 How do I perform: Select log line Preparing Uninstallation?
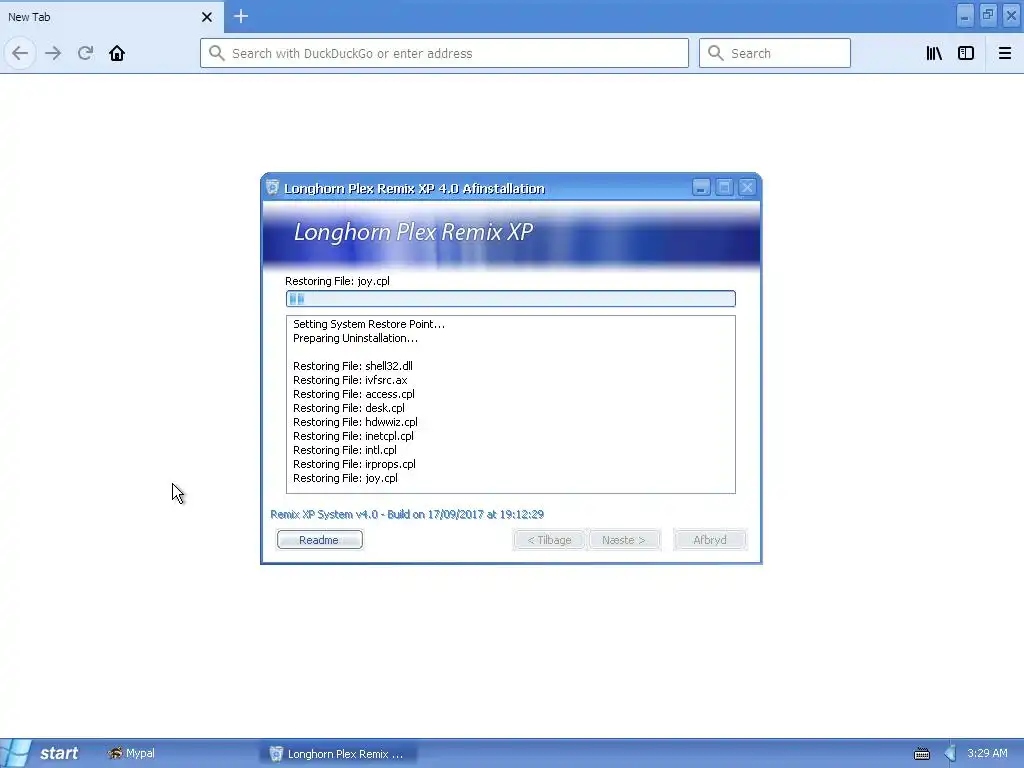click(x=355, y=338)
